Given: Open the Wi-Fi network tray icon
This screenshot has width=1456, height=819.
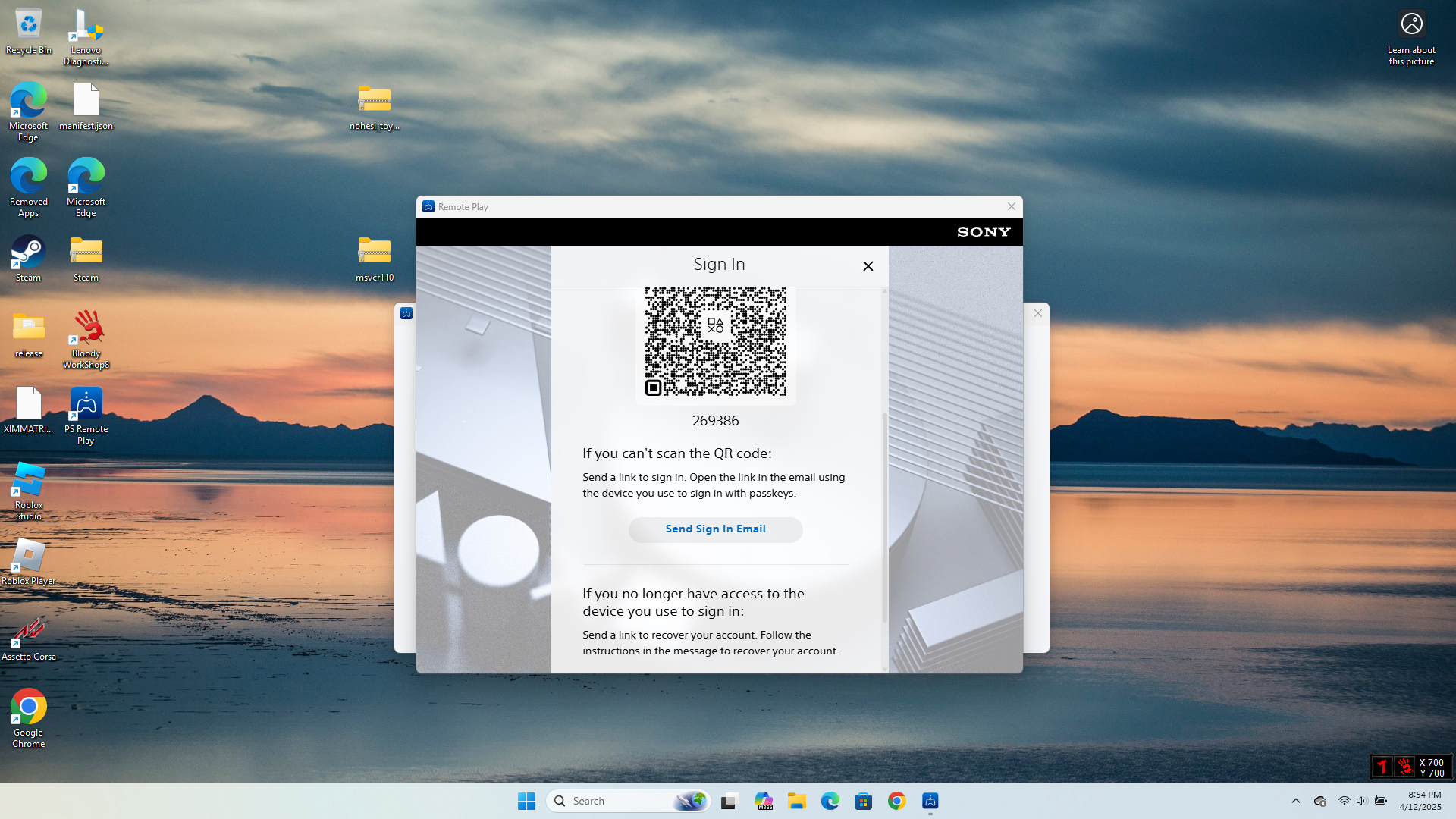Looking at the screenshot, I should [1344, 801].
